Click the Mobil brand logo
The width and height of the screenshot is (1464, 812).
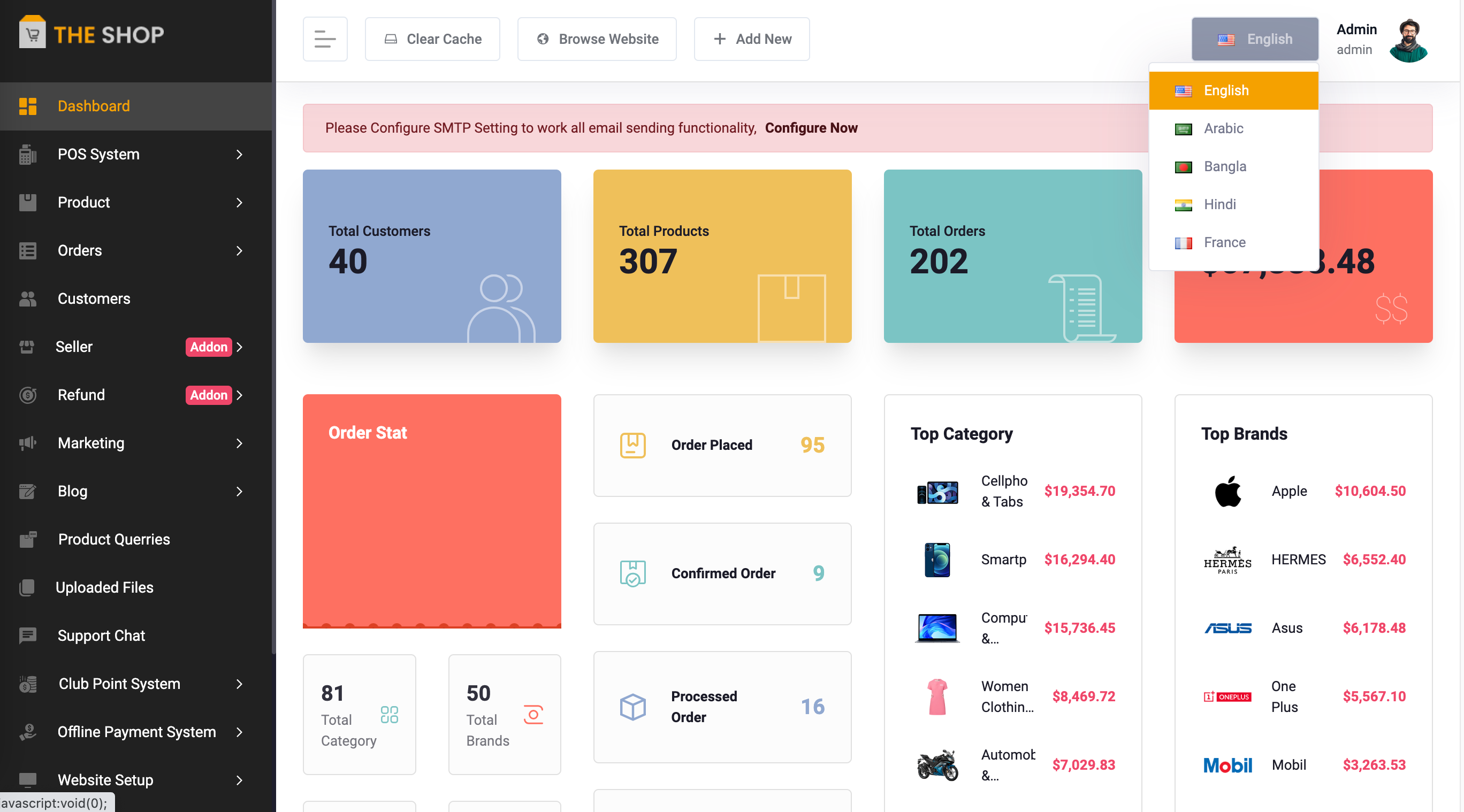coord(1227,765)
